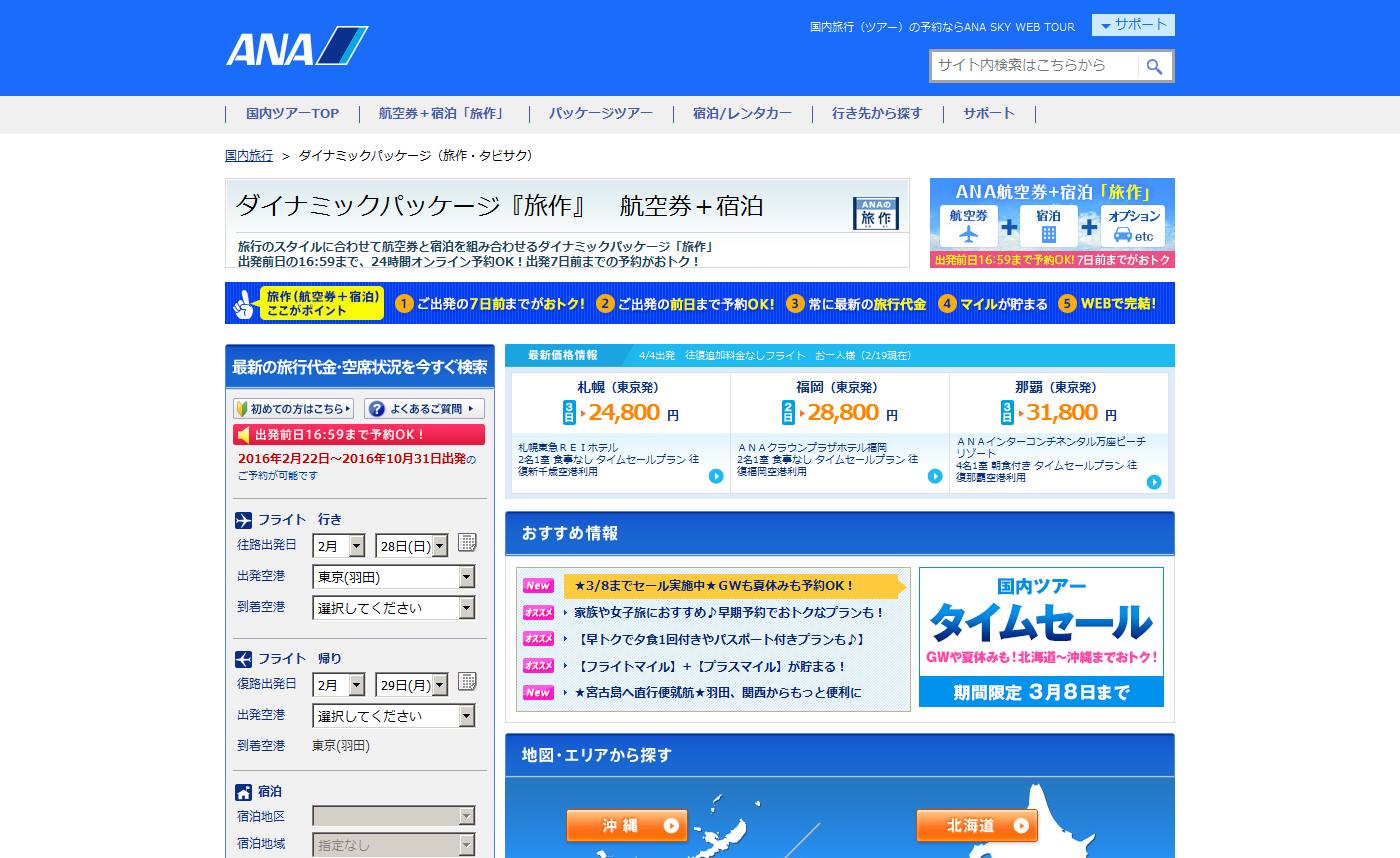This screenshot has width=1400, height=858.
Task: Click the site search input field
Action: pos(1036,66)
